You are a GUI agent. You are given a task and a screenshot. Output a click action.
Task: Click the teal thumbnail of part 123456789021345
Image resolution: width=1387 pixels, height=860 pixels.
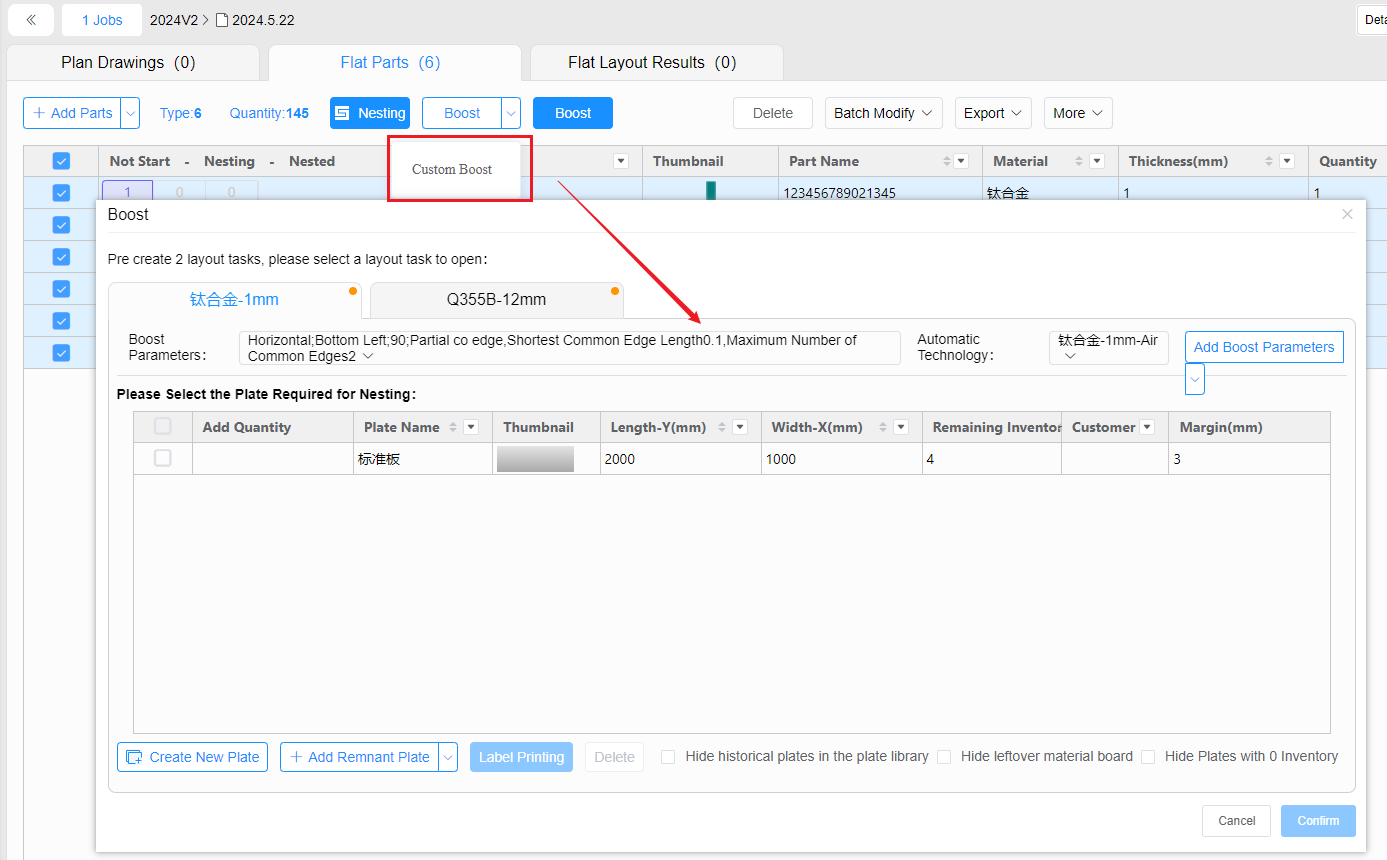tap(711, 191)
